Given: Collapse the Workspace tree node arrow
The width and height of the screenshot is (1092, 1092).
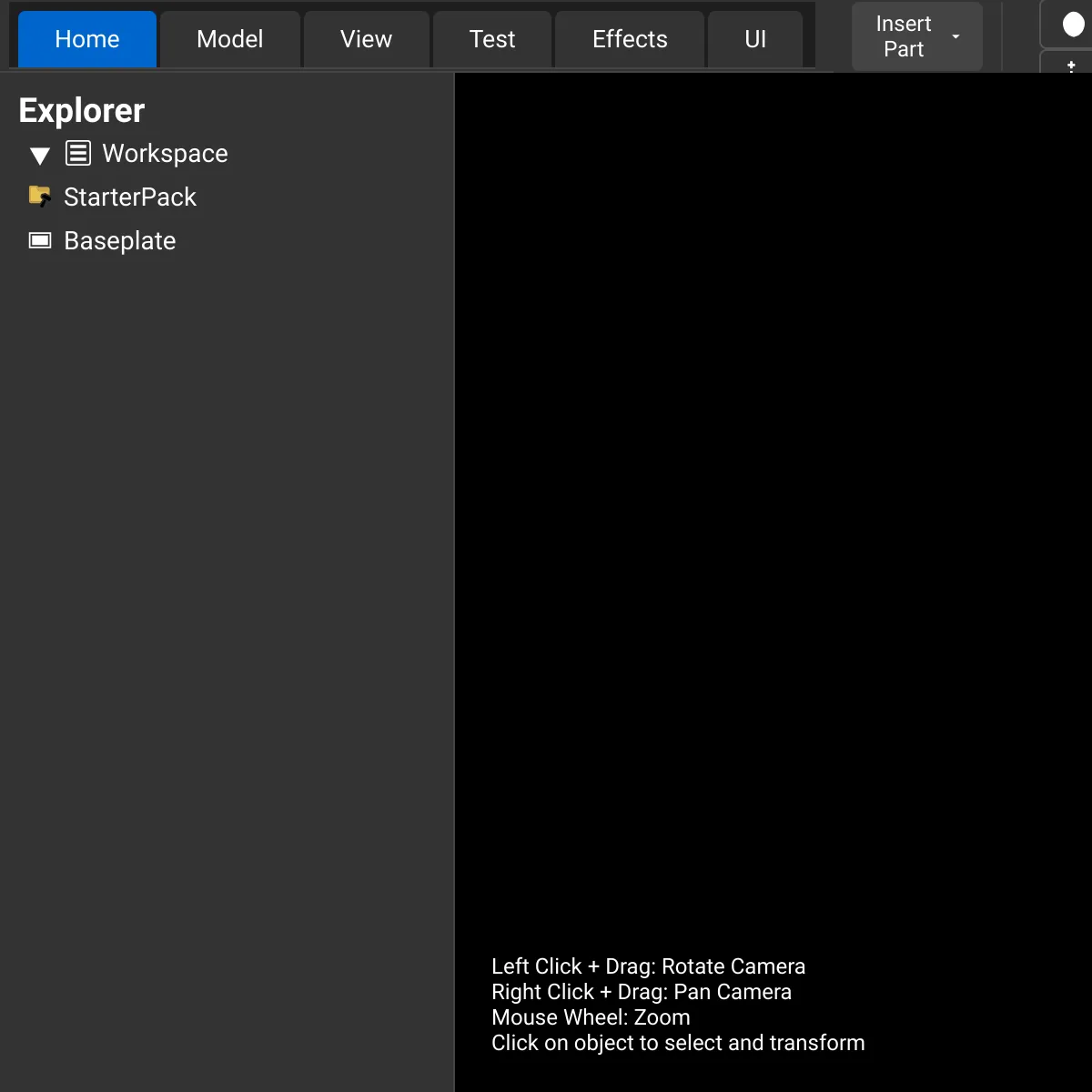Looking at the screenshot, I should click(x=40, y=156).
